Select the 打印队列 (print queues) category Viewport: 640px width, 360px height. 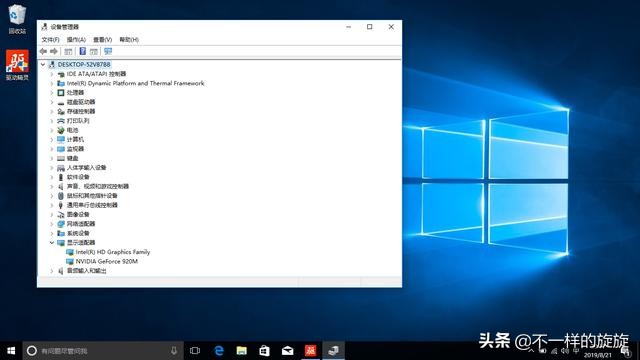[x=78, y=121]
